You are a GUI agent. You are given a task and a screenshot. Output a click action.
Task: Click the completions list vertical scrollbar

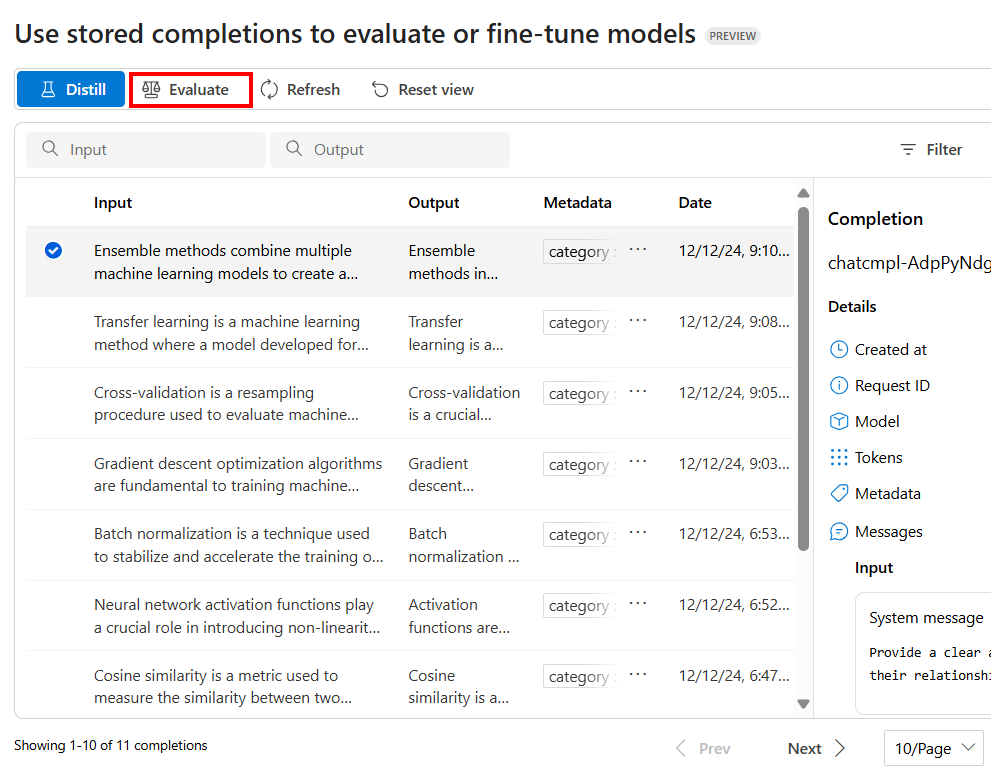coord(803,378)
